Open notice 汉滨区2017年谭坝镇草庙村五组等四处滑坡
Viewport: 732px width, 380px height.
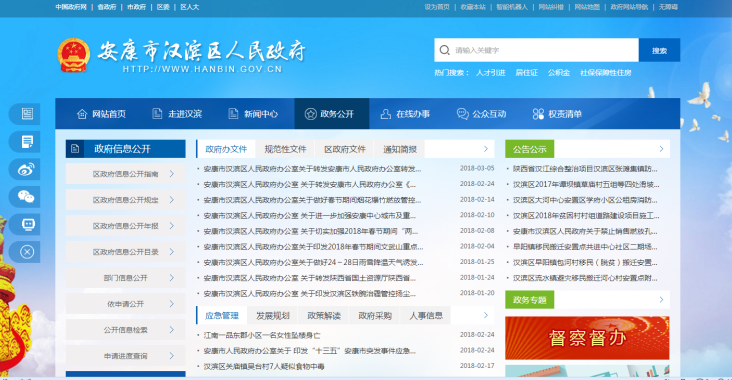[586, 184]
